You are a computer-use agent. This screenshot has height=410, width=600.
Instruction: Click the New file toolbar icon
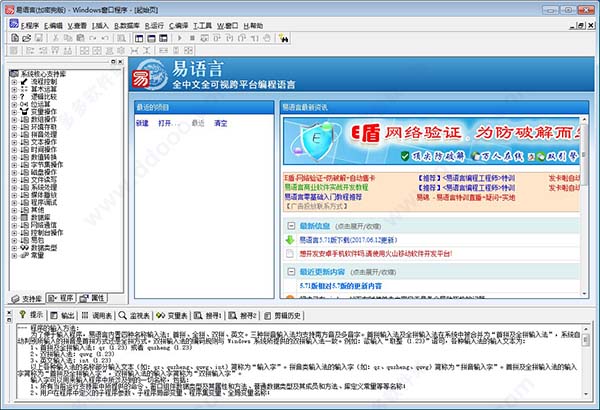point(15,38)
